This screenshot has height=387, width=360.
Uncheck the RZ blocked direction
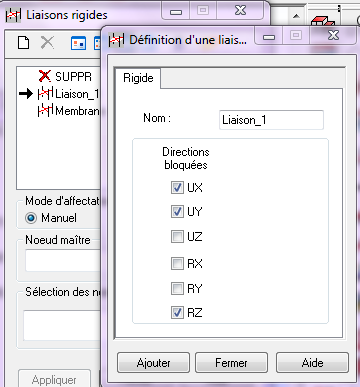pyautogui.click(x=177, y=312)
